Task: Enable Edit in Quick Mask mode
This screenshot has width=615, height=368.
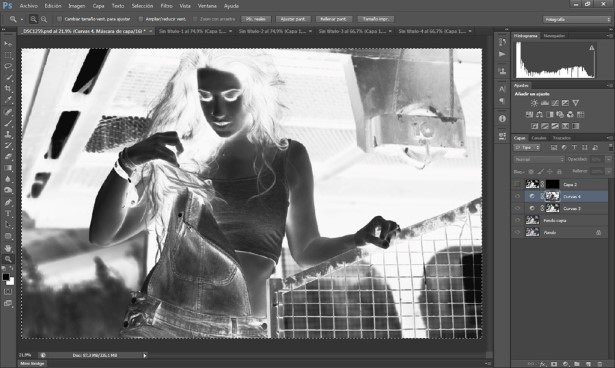Action: pos(8,292)
